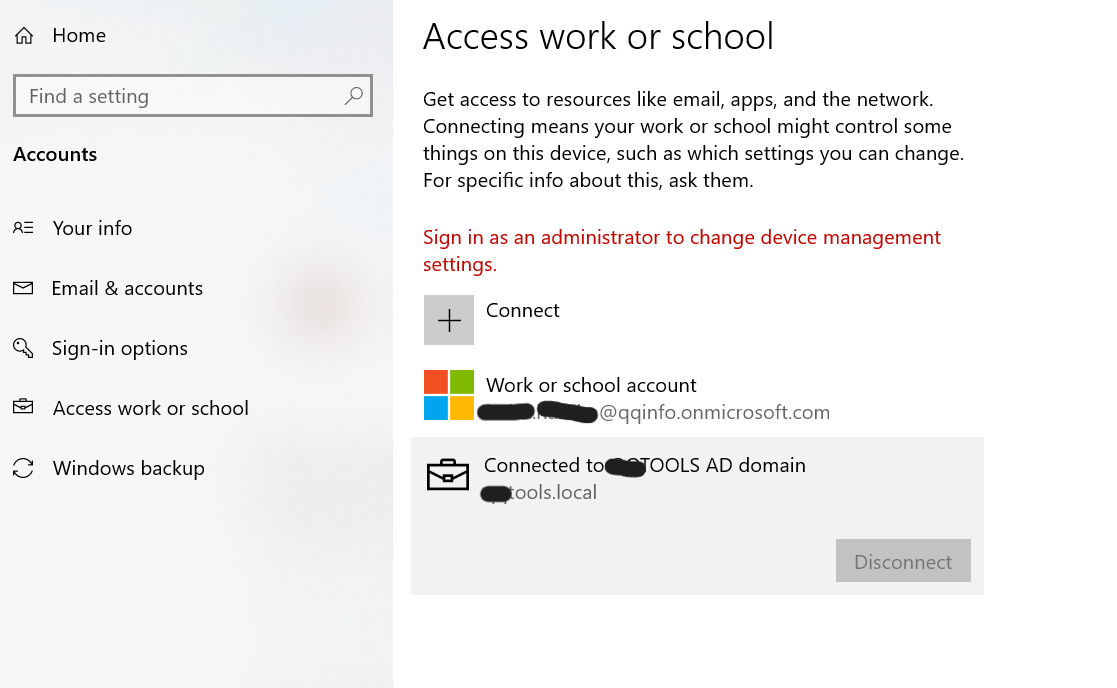The width and height of the screenshot is (1117, 688).
Task: Click the Connect option
Action: click(522, 310)
